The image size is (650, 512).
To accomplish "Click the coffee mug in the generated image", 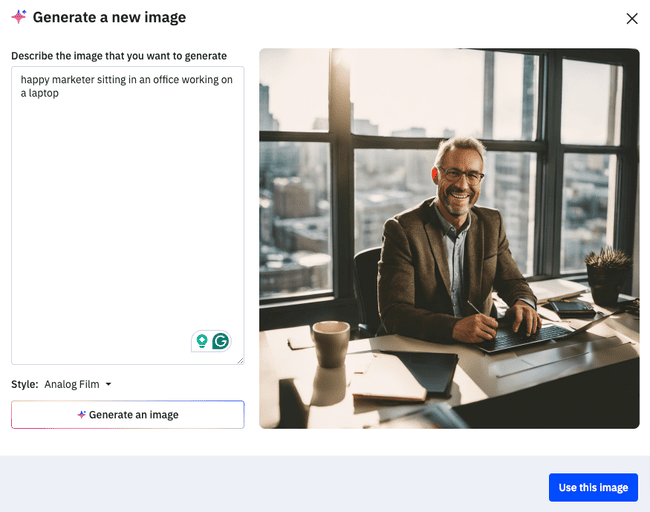I will [x=331, y=344].
